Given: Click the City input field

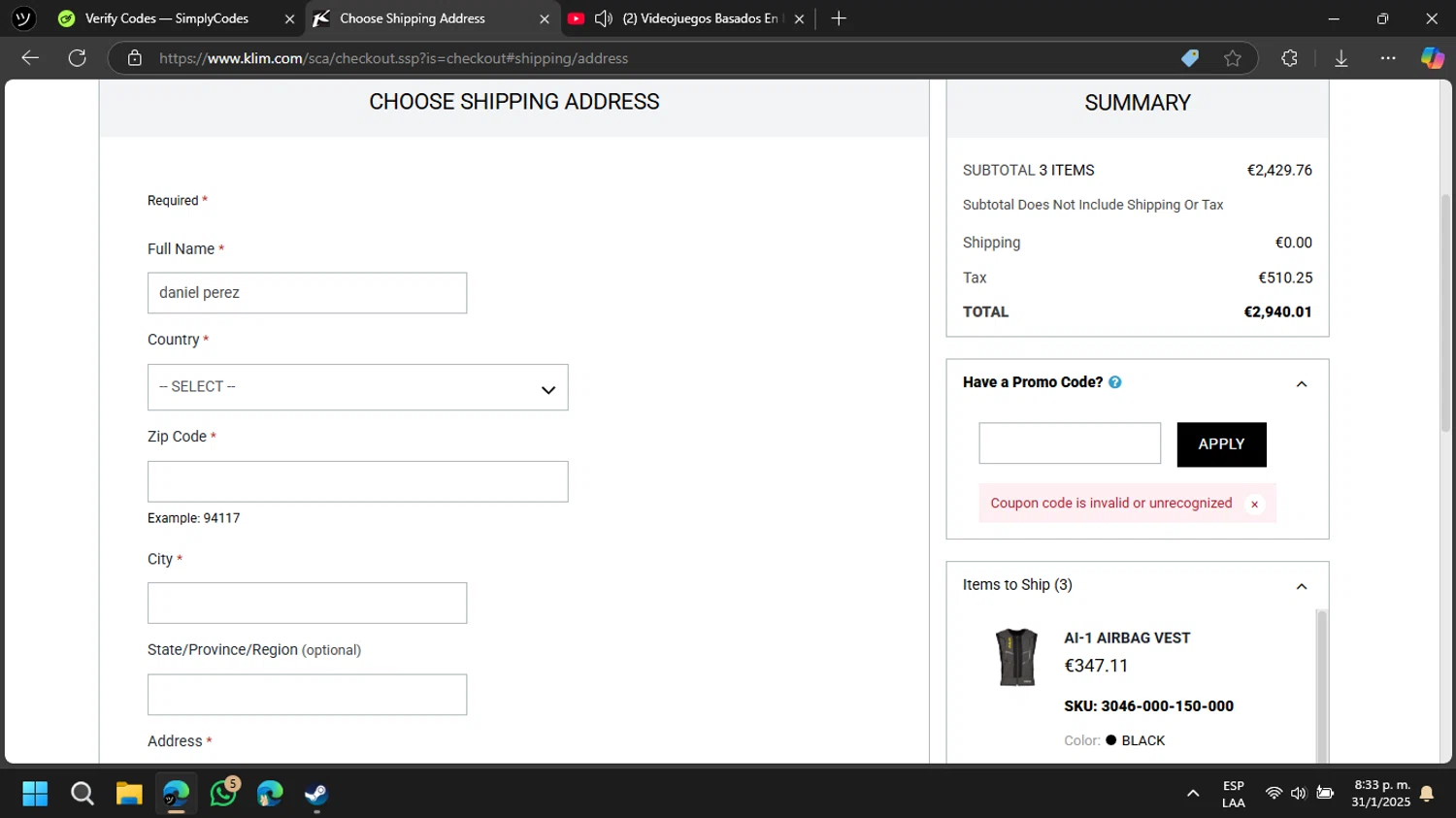Looking at the screenshot, I should click(307, 604).
